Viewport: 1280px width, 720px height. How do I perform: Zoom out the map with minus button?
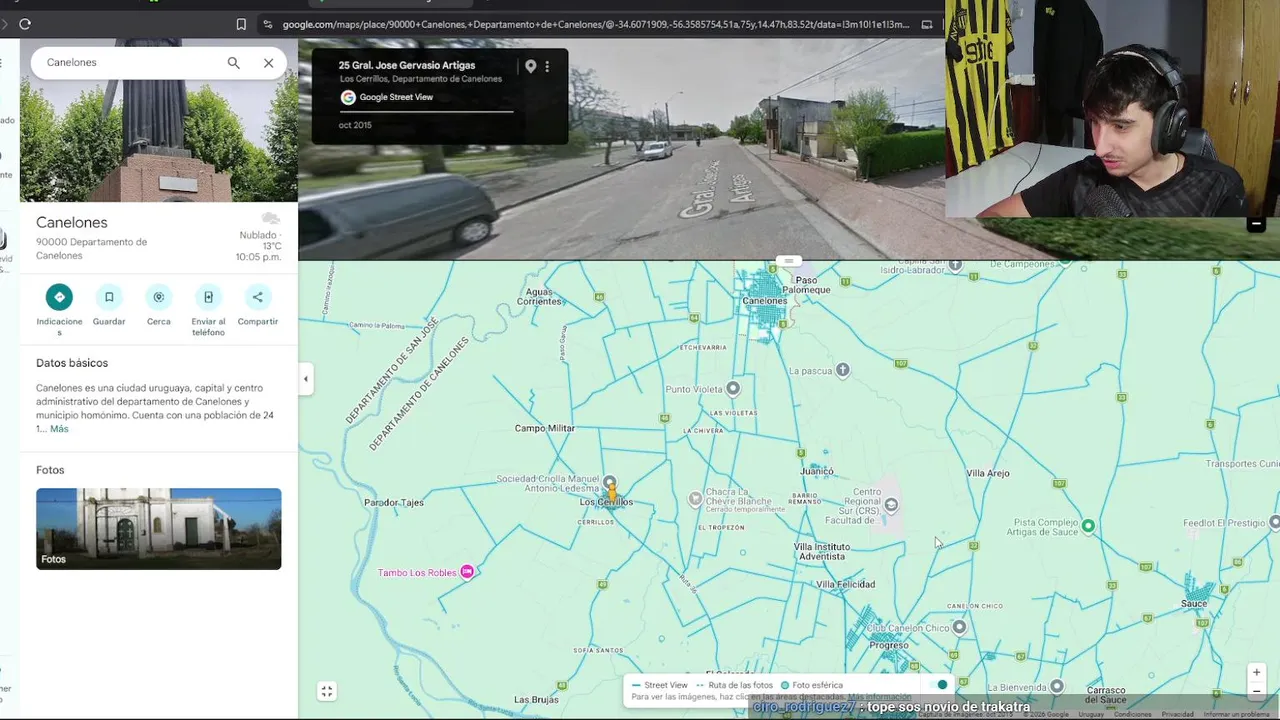[x=1257, y=691]
